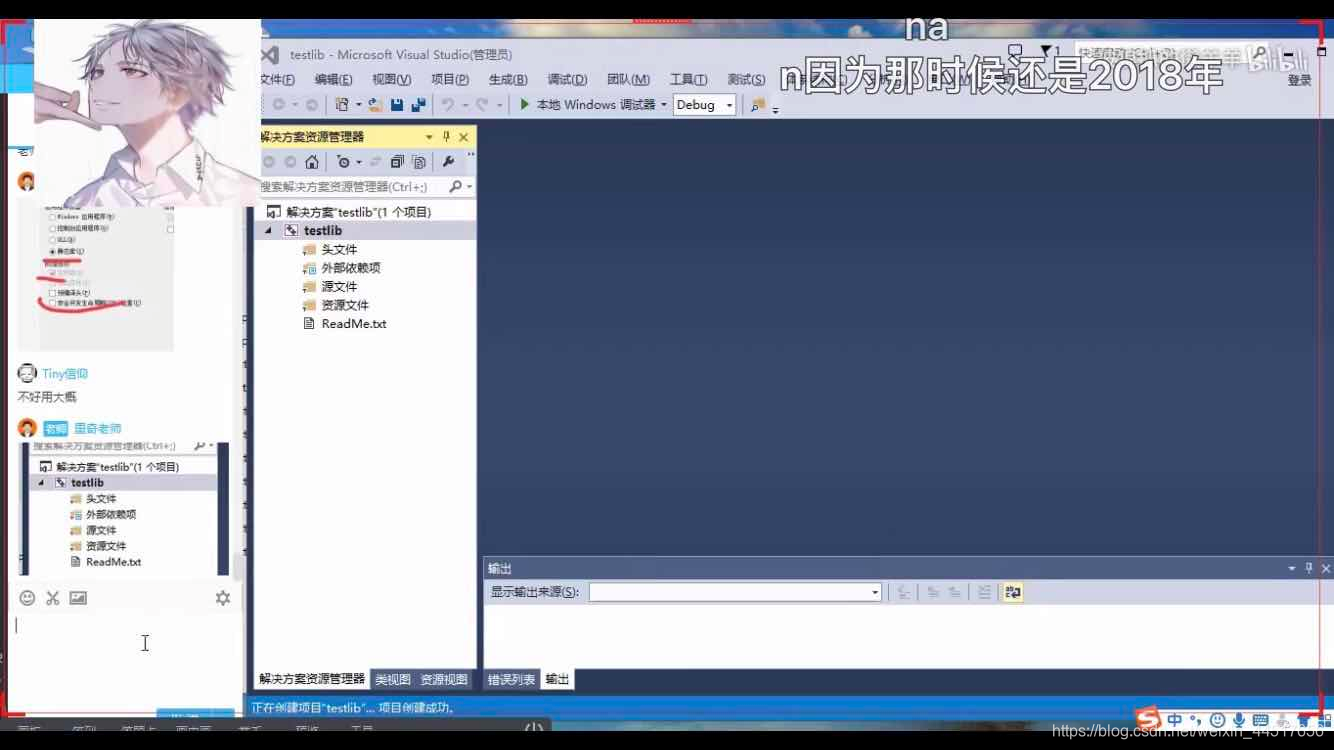Select the 解决方案资源管理器 bottom tab

click(312, 679)
